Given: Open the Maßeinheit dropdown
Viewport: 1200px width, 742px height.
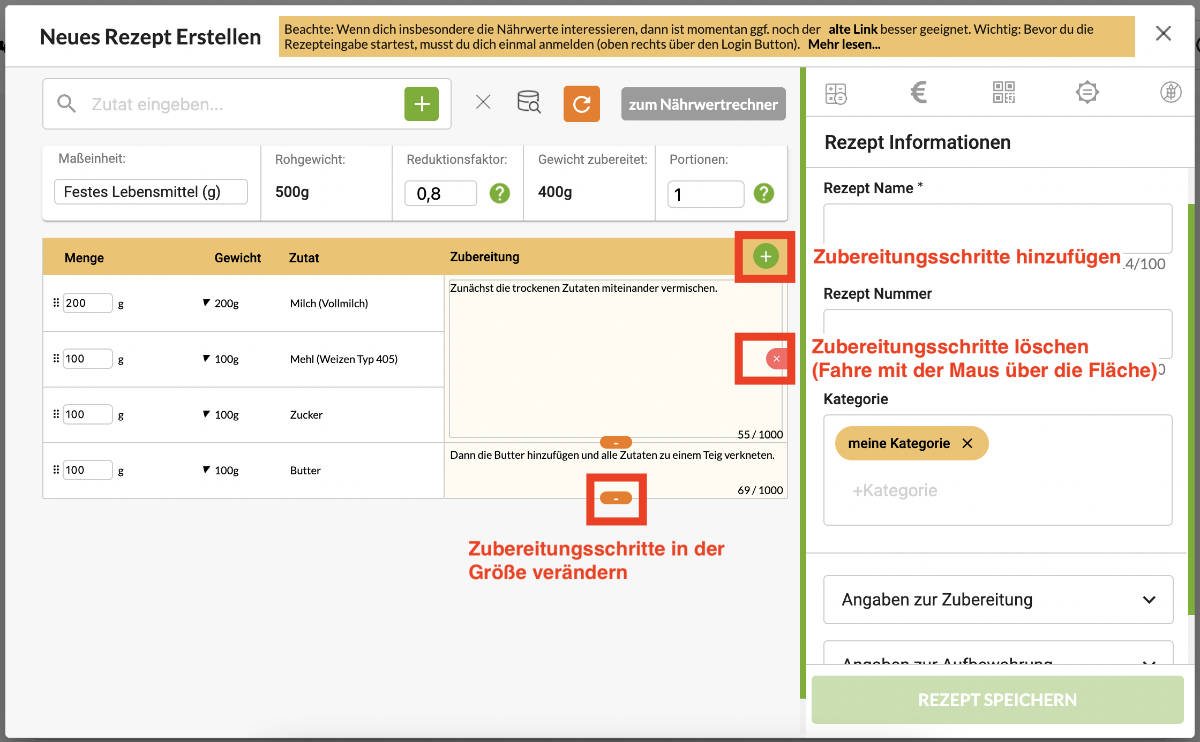Looking at the screenshot, I should point(151,192).
